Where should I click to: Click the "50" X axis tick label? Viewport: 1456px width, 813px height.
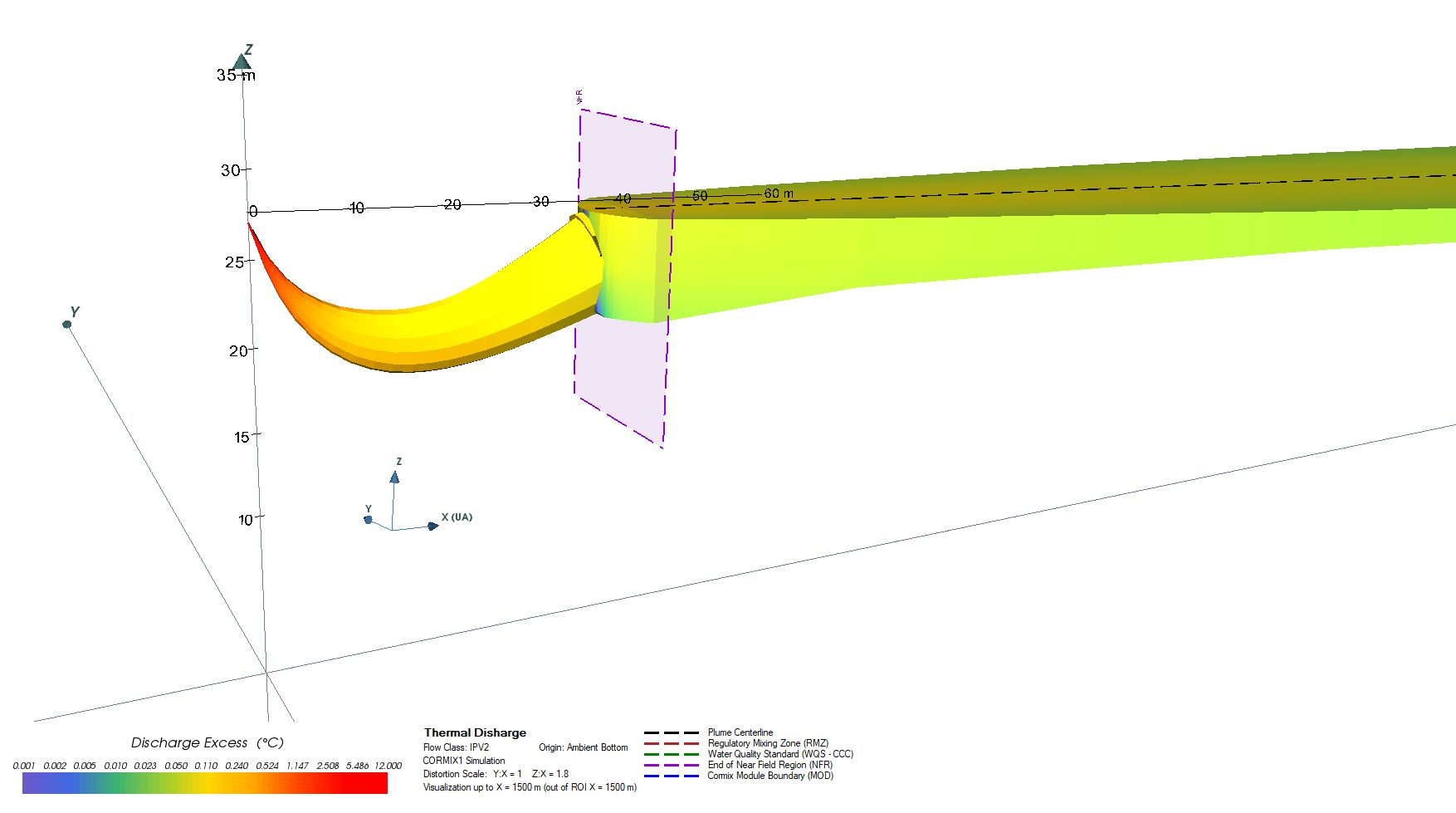pos(700,196)
